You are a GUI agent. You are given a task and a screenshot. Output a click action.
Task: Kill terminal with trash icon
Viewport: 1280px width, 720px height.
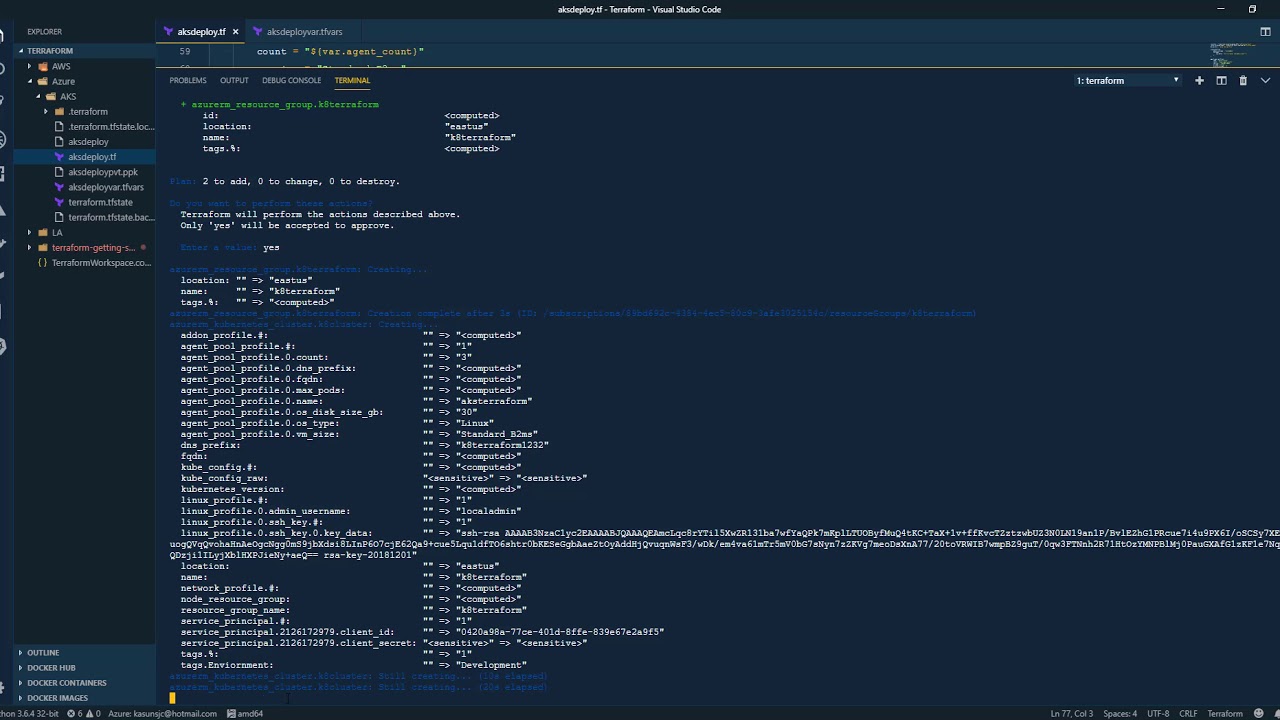(1243, 80)
